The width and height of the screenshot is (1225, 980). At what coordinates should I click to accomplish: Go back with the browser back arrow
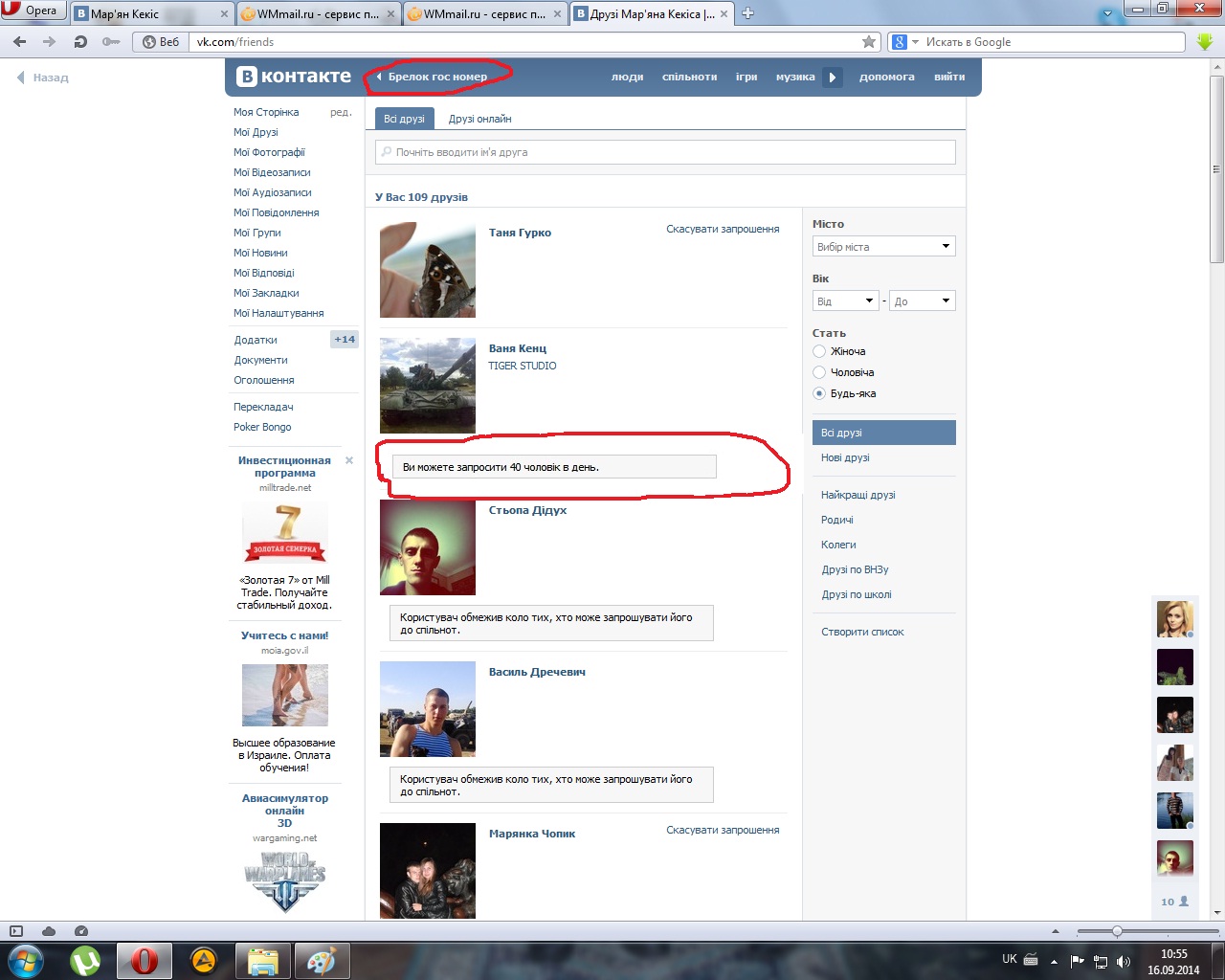20,42
